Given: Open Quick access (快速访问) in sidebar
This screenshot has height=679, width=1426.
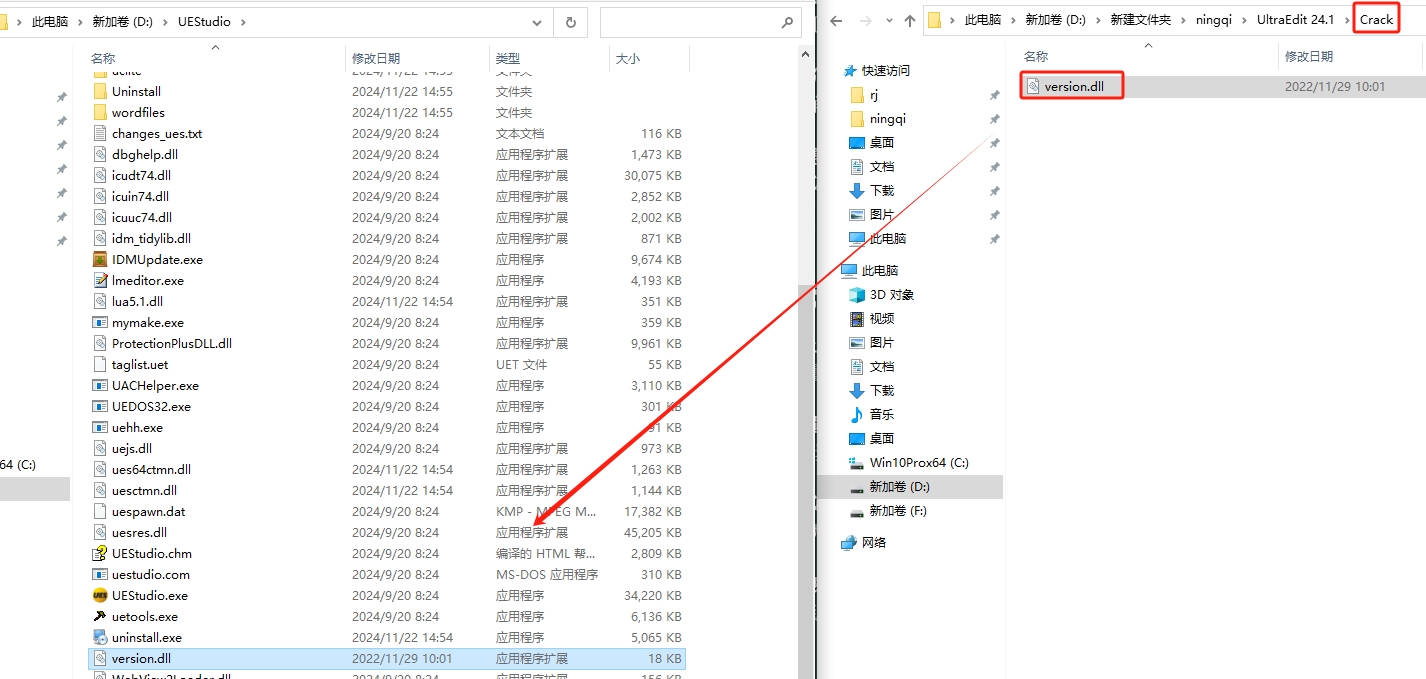Looking at the screenshot, I should (885, 70).
